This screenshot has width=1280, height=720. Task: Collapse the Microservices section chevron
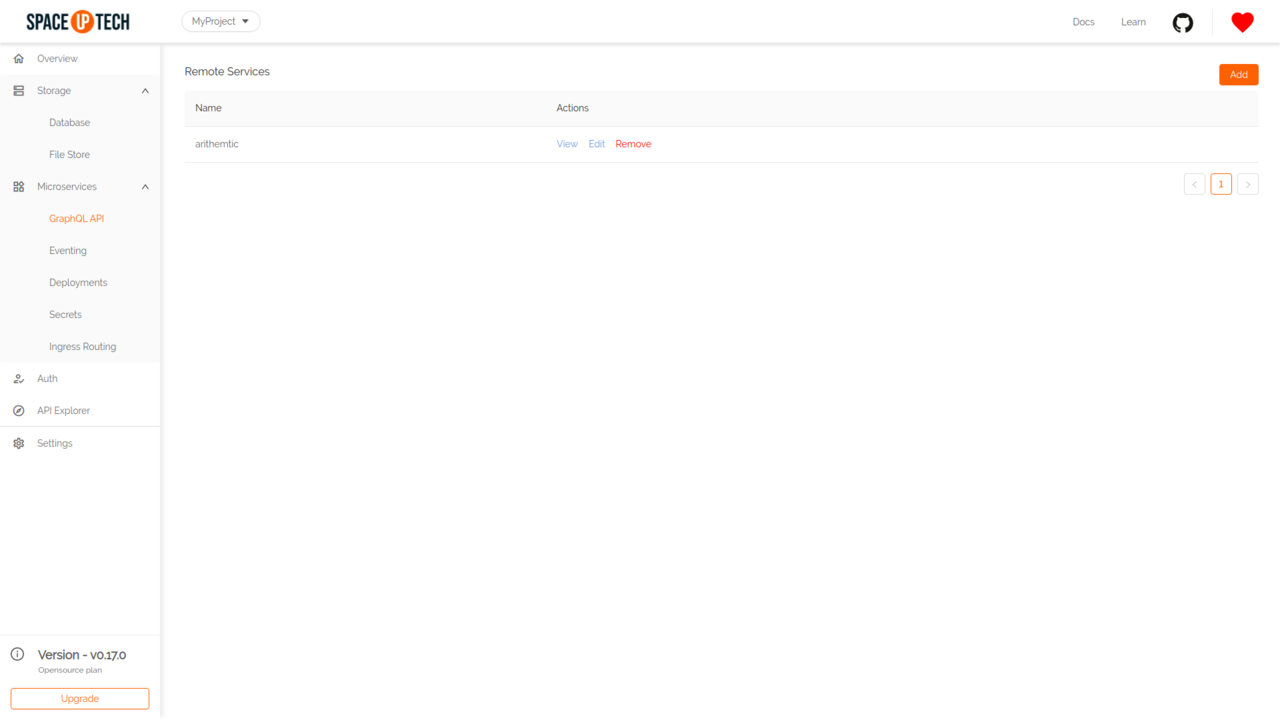click(x=145, y=187)
